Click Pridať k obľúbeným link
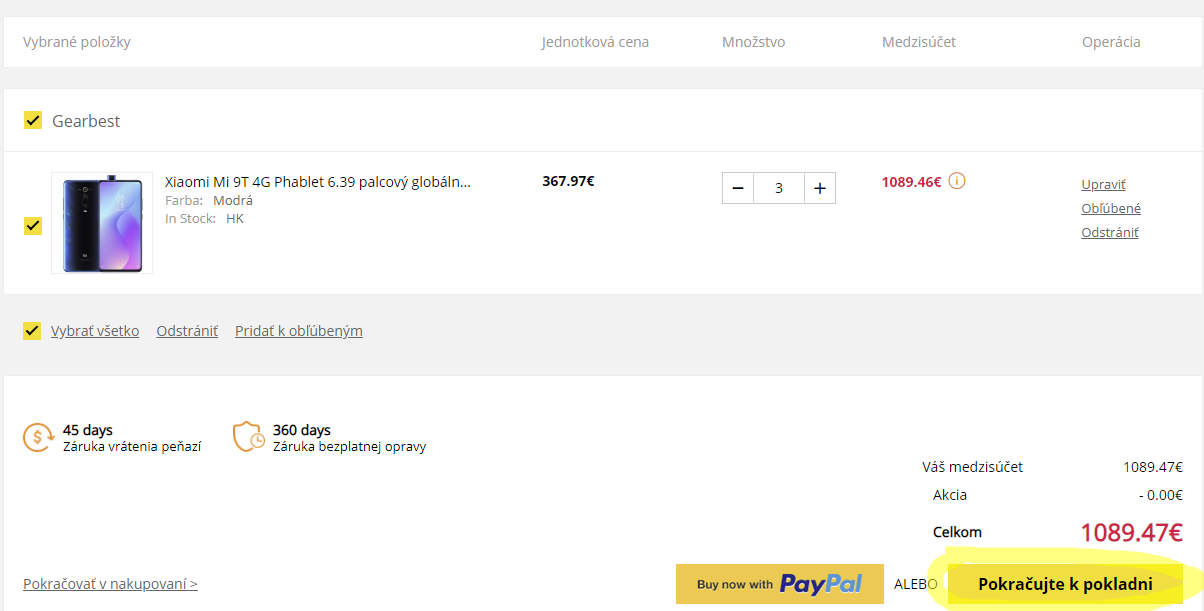 pos(298,331)
